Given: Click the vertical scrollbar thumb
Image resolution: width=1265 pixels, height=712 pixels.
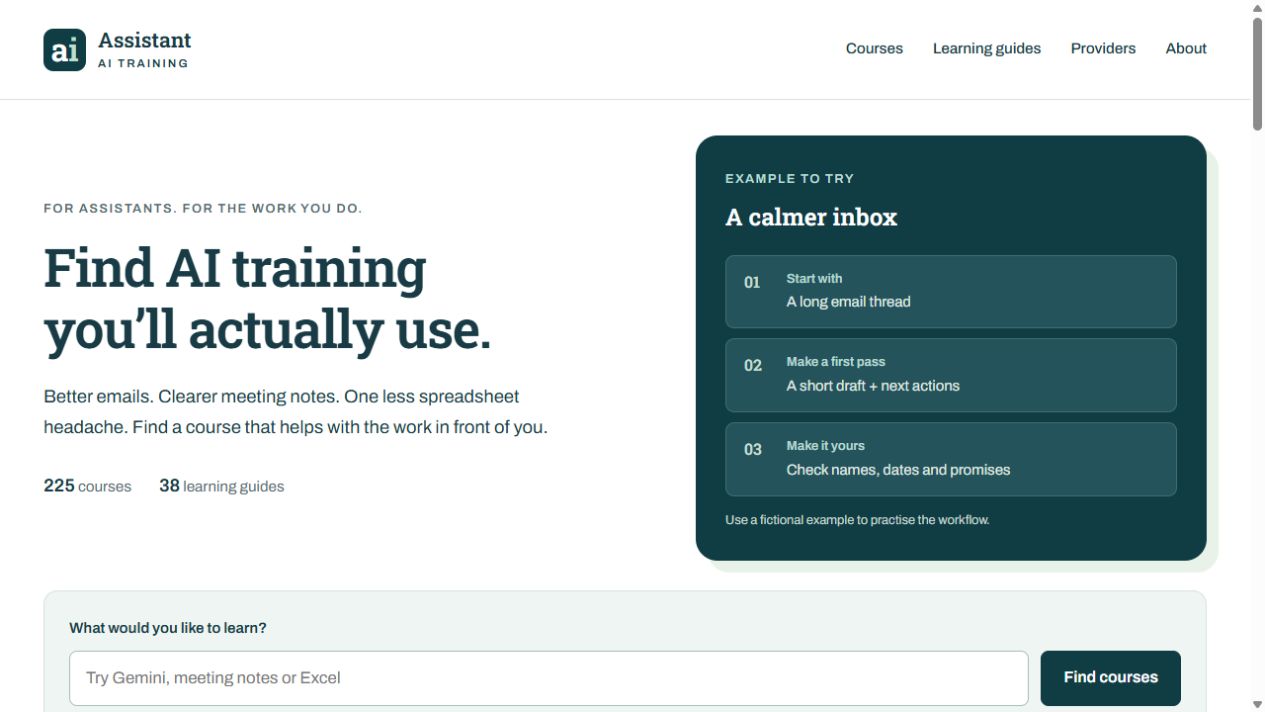Looking at the screenshot, I should [x=1257, y=73].
